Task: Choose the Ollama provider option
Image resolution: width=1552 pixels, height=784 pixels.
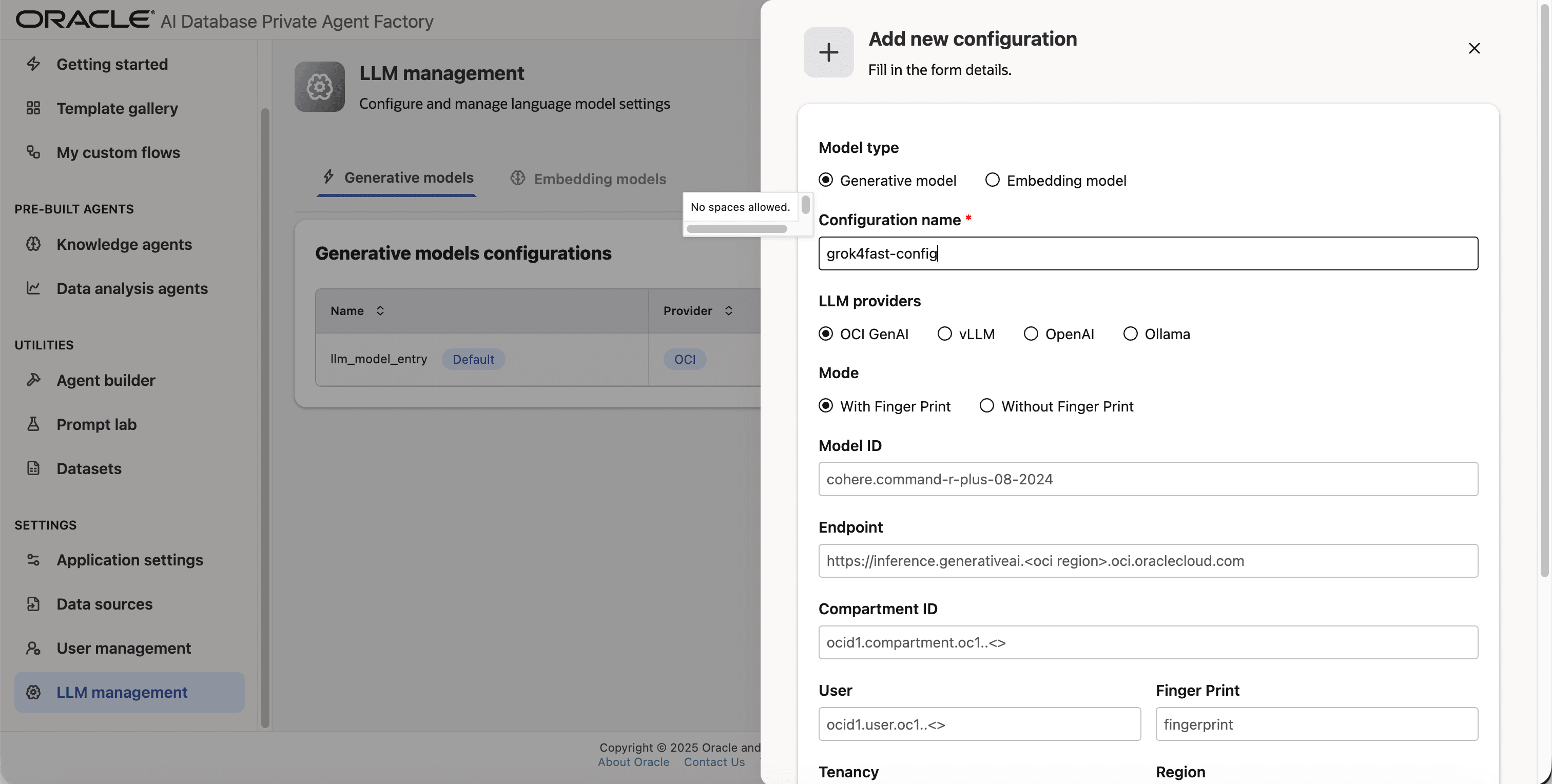Action: tap(1130, 334)
